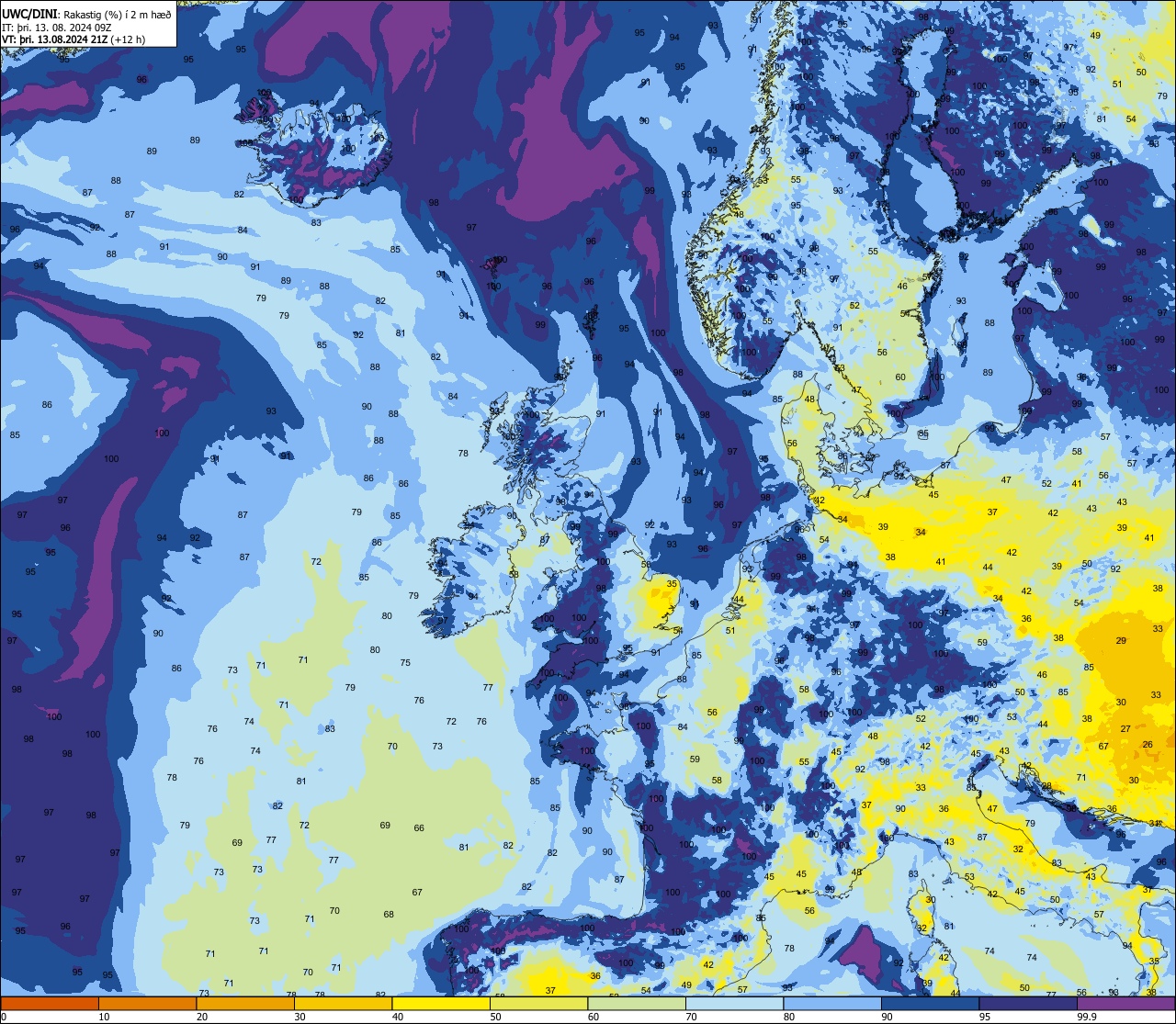Select the legend swatch between 30 and 40

coord(343,1003)
